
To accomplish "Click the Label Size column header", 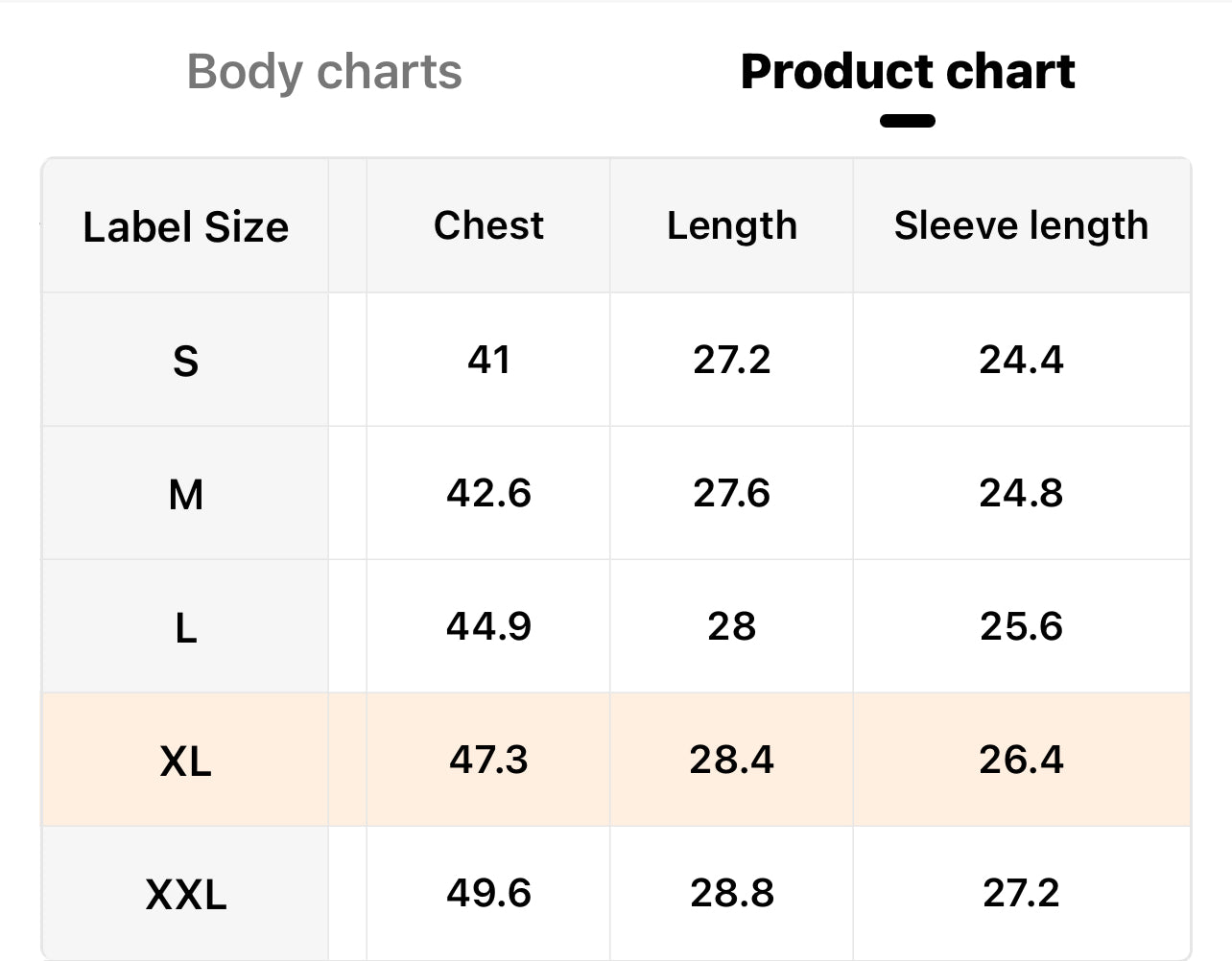I will click(x=185, y=227).
